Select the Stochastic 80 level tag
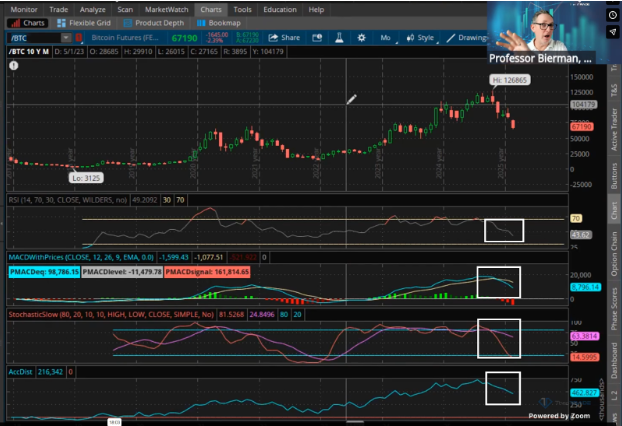The image size is (622, 426). (x=284, y=315)
